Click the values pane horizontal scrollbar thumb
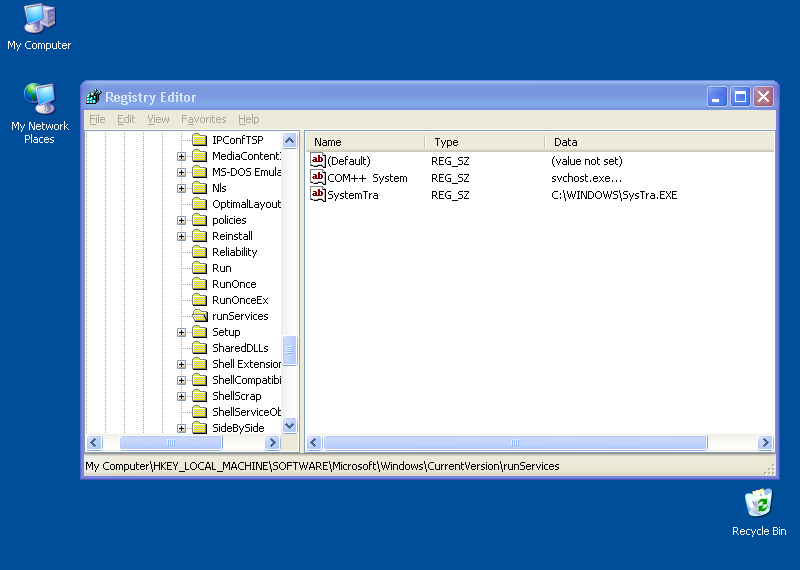This screenshot has height=570, width=800. tap(515, 442)
